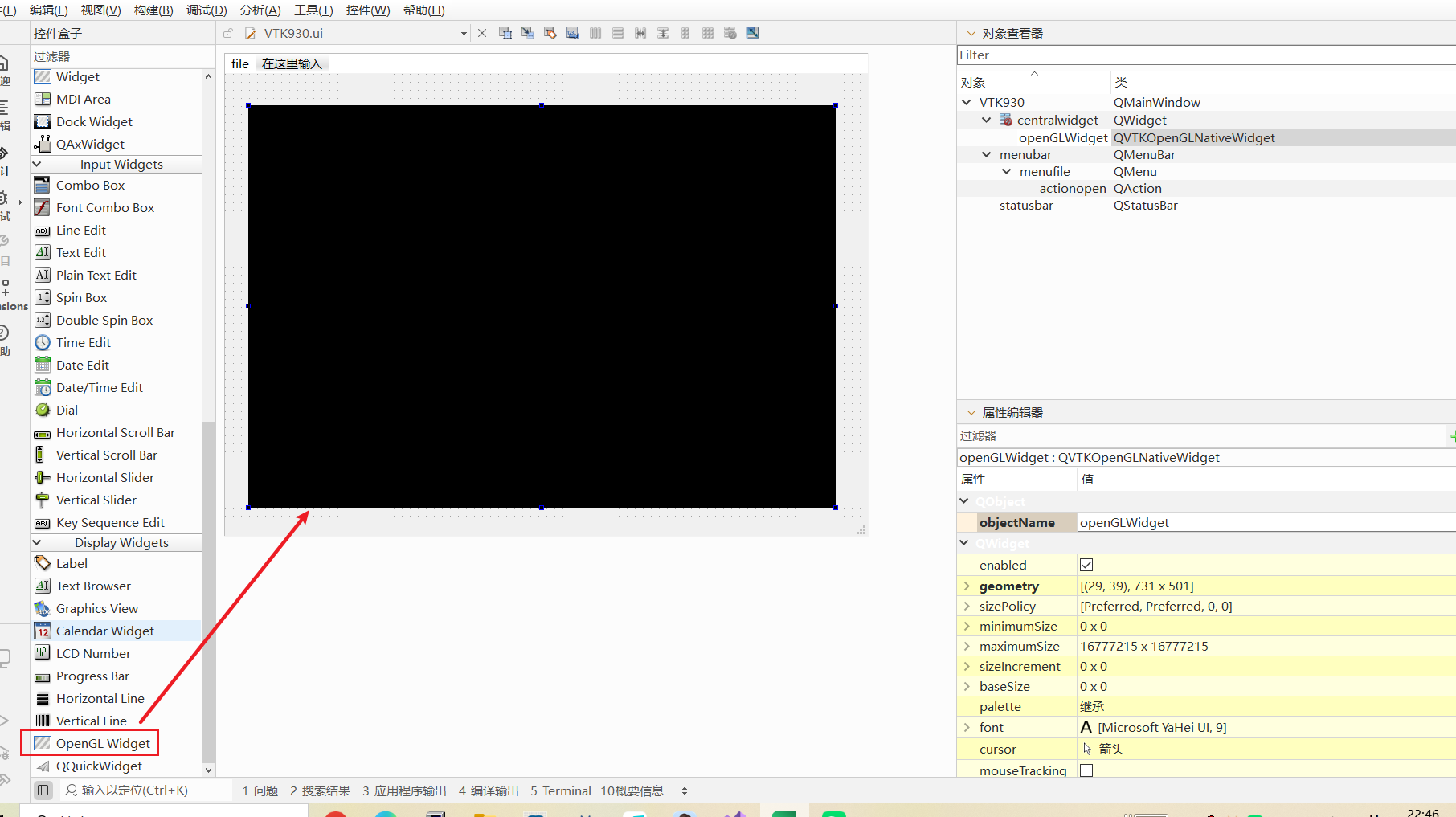Collapse the Display Widgets category
The height and width of the screenshot is (817, 1456).
(x=37, y=542)
